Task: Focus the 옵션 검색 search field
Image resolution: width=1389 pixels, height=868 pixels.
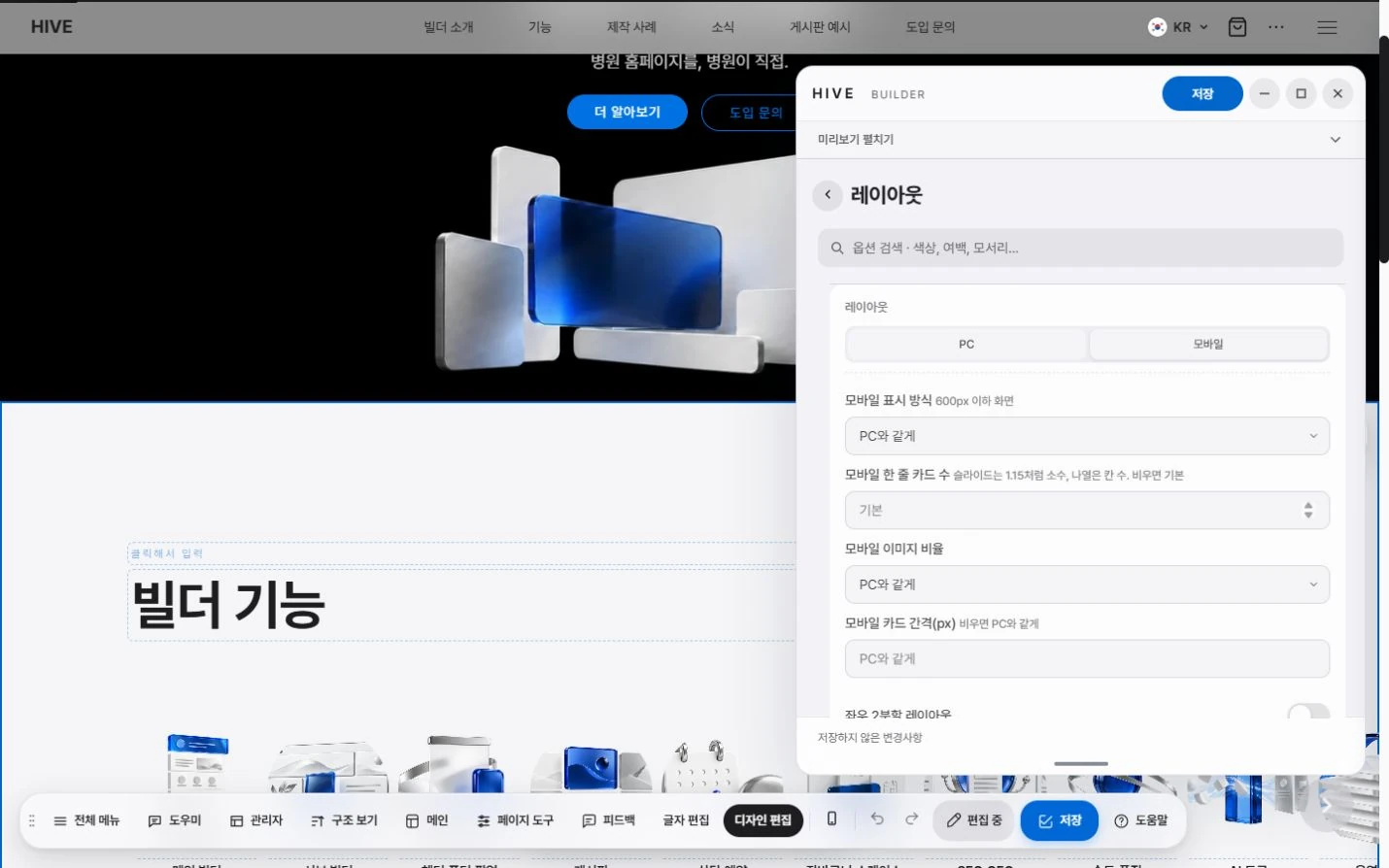Action: [x=1080, y=248]
